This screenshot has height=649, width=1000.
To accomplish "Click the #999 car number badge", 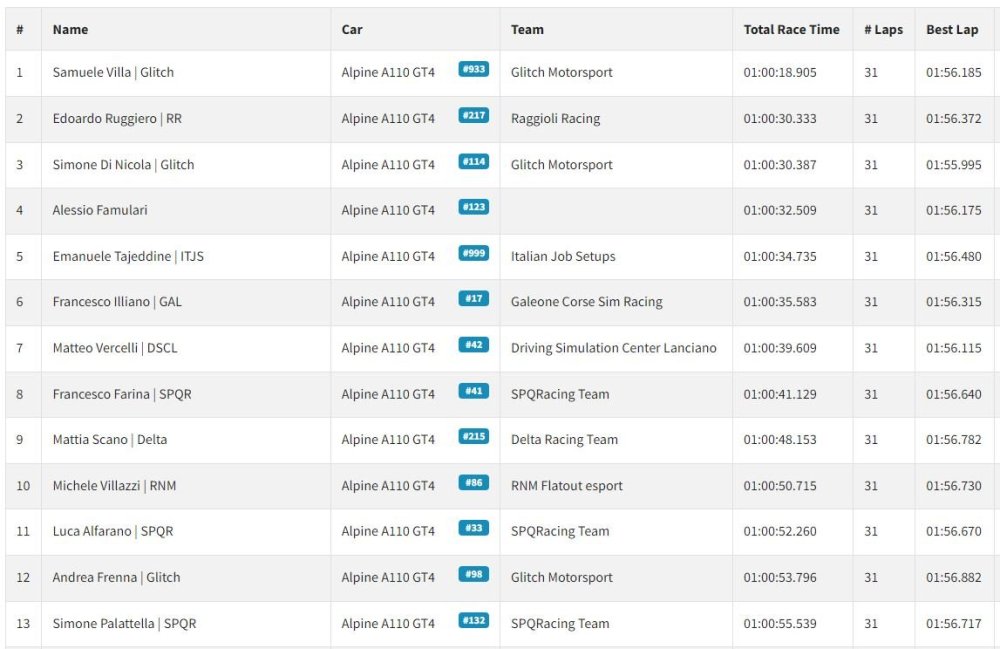I will 473,253.
